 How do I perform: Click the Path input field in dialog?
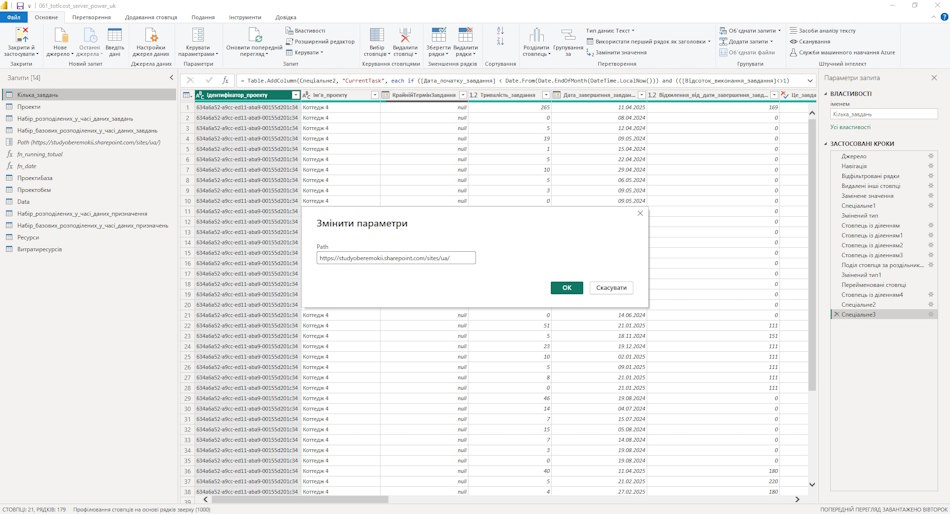pos(396,258)
